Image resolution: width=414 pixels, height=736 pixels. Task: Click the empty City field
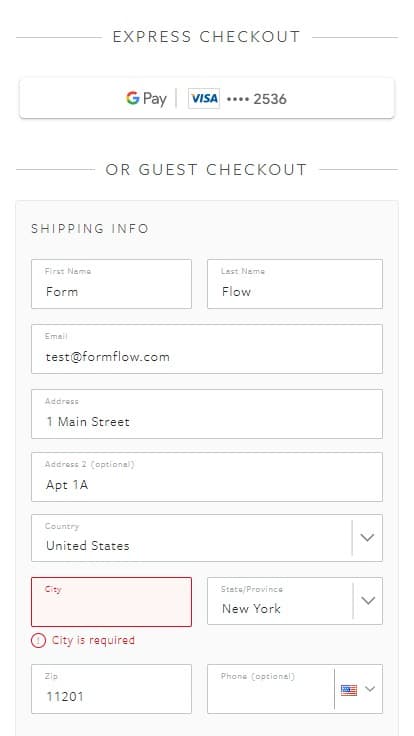(x=111, y=602)
